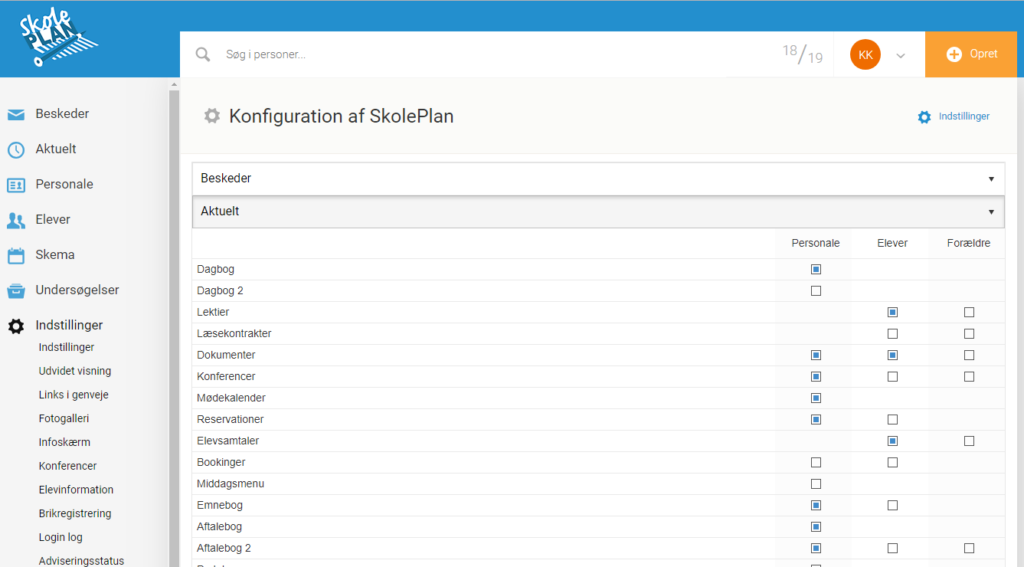
Task: Uncheck Aftalebog for Personale
Action: tap(816, 526)
